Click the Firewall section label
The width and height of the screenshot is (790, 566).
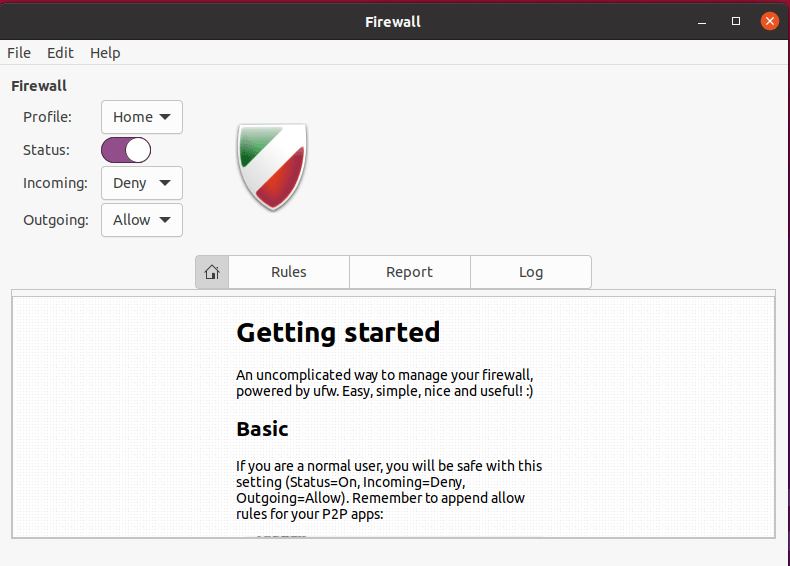click(x=39, y=86)
